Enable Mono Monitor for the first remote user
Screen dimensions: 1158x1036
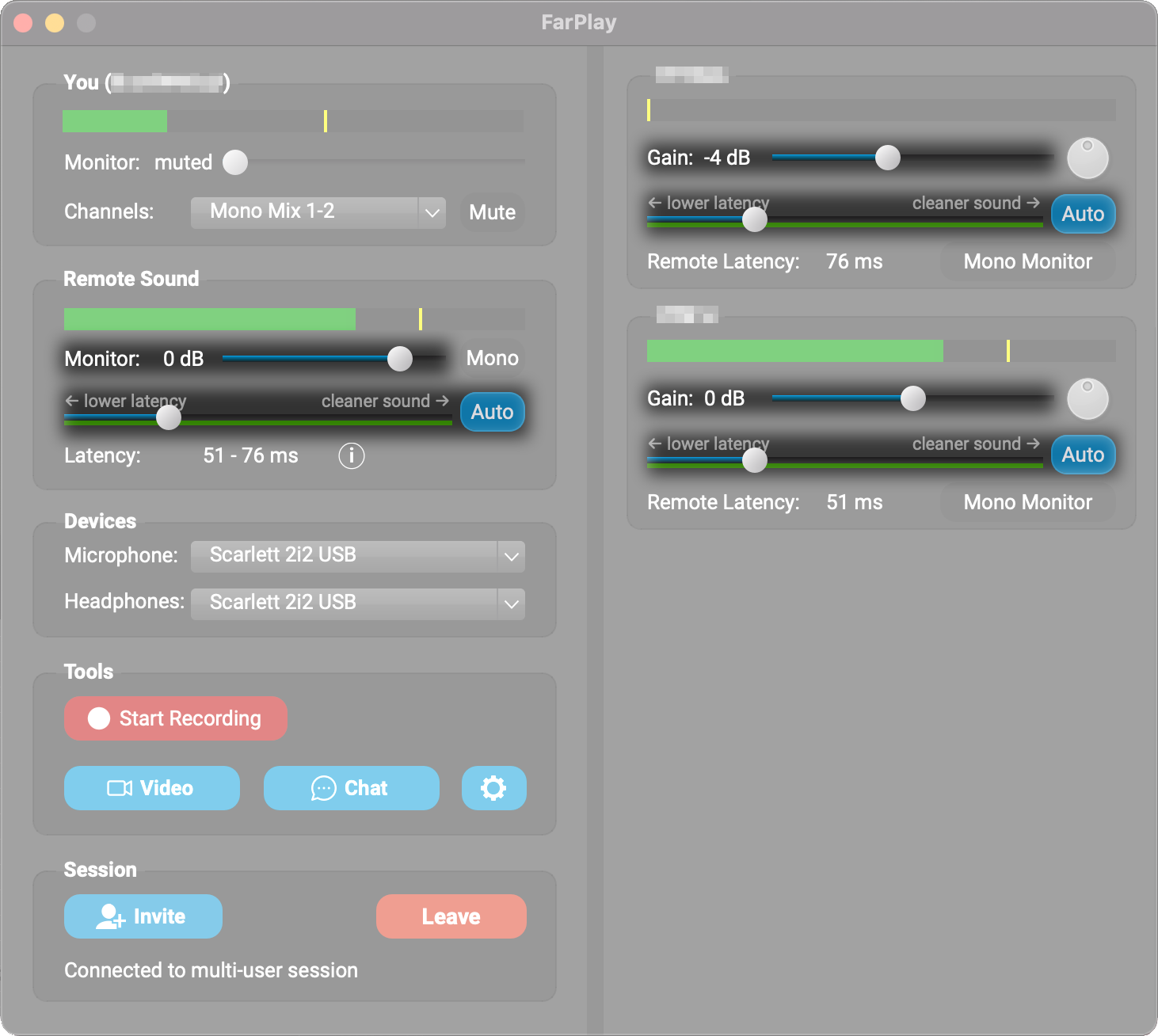1027,261
